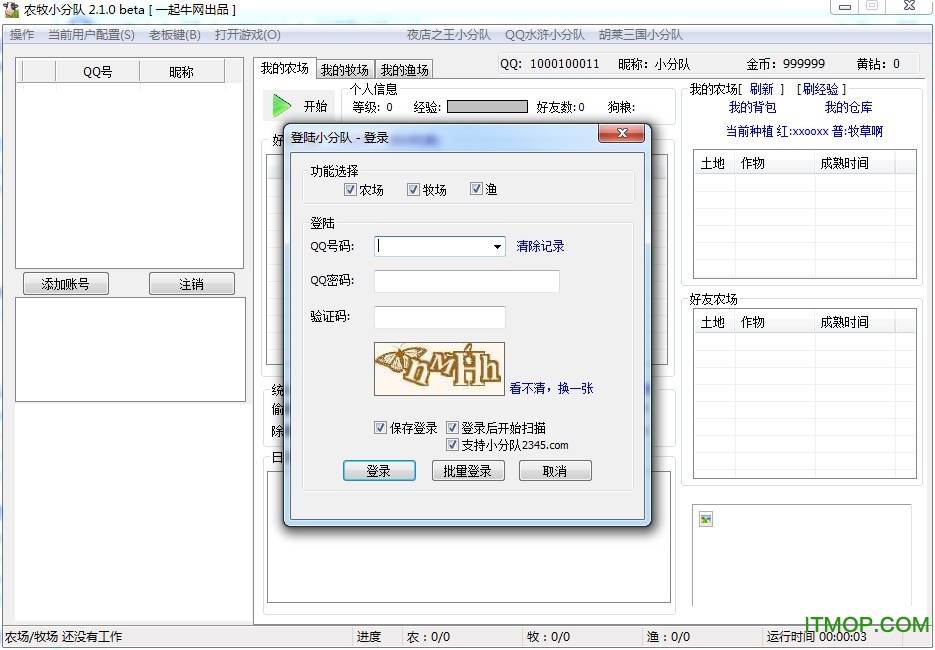Screen dimensions: 935x650
Task: Toggle 支持小分队2345.com checkbox
Action: [x=453, y=444]
